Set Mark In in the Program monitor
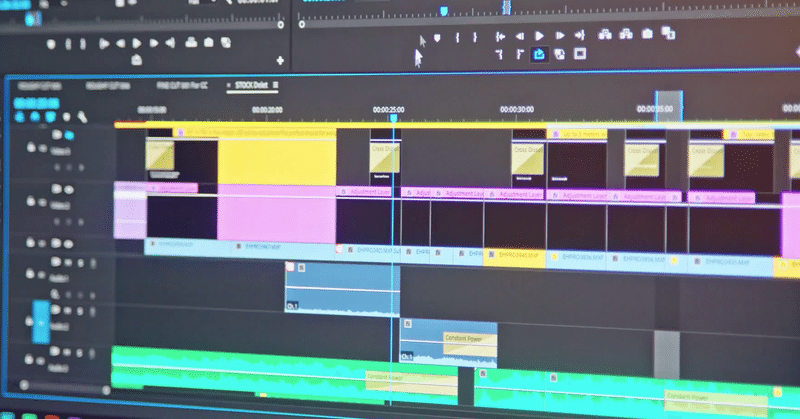Image resolution: width=800 pixels, height=419 pixels. coord(457,37)
